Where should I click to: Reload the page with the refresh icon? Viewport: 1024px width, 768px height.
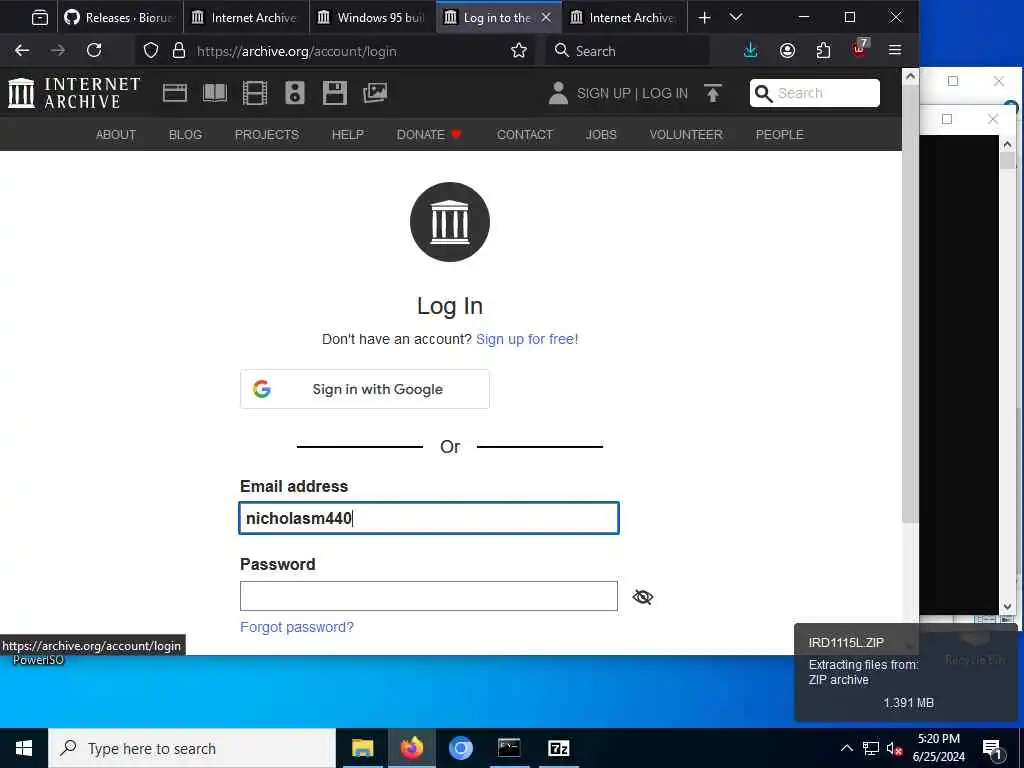tap(94, 50)
